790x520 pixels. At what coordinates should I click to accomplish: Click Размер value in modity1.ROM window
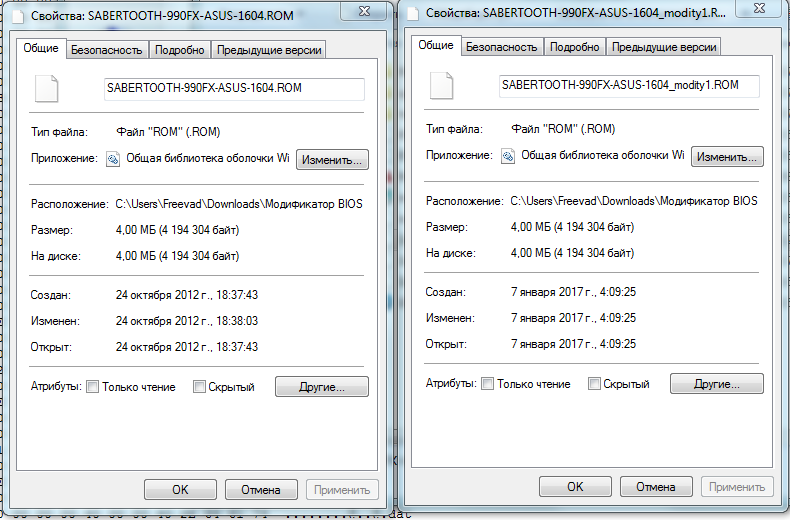[x=572, y=227]
